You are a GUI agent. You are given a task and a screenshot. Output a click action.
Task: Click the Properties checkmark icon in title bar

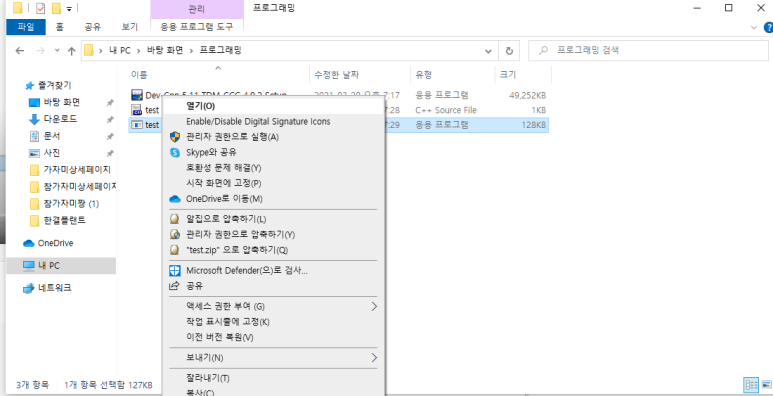point(40,8)
